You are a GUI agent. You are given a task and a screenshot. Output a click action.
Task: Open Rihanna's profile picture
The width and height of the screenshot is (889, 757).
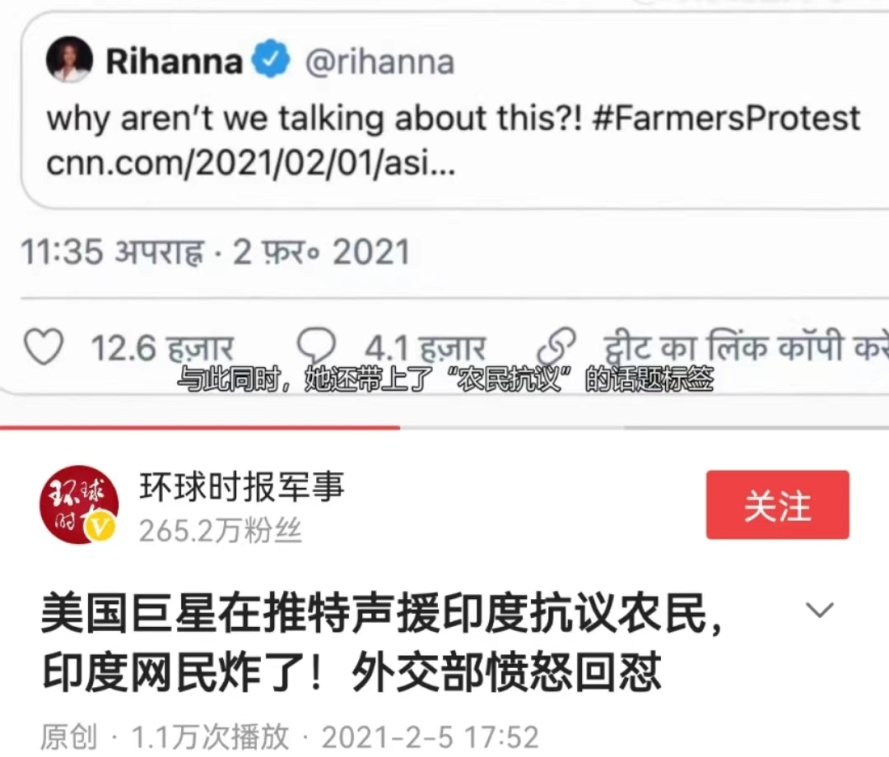[69, 60]
